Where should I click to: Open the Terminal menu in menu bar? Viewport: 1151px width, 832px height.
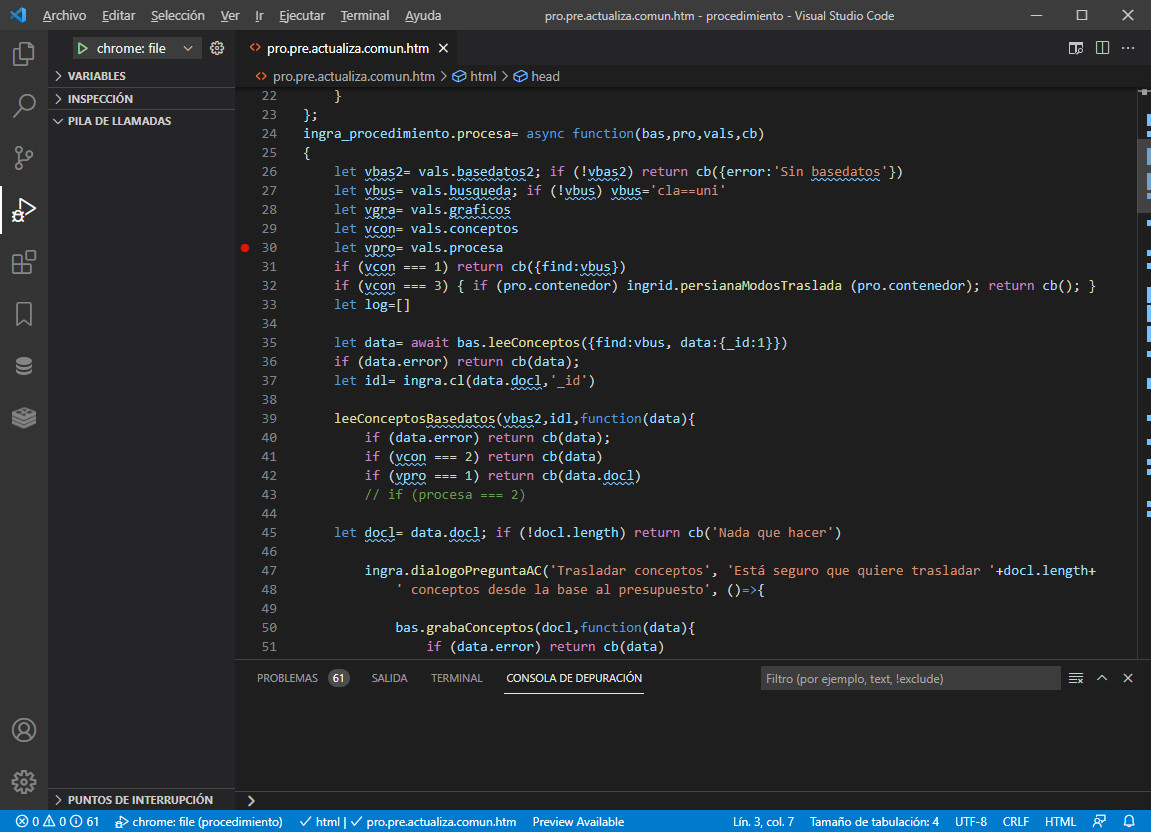tap(365, 16)
